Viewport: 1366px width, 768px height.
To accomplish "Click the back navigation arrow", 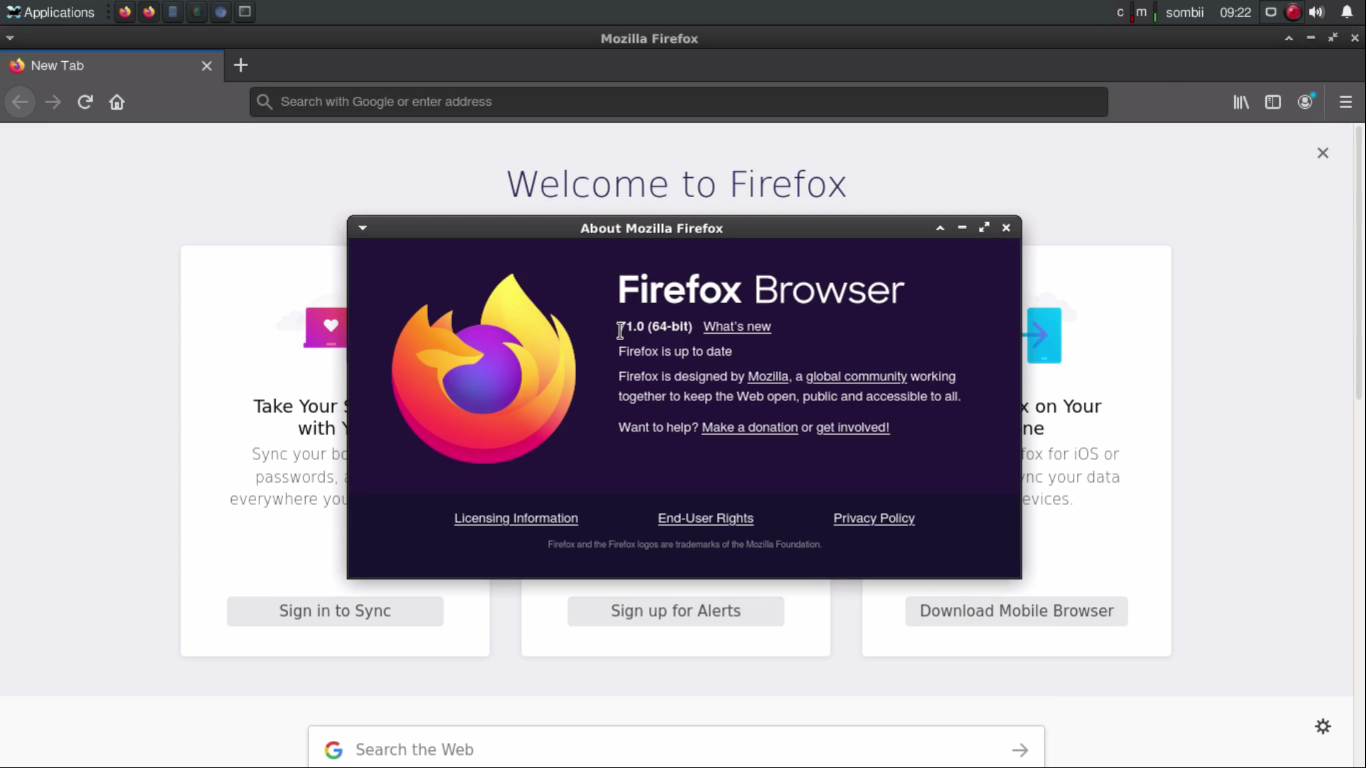I will (x=20, y=101).
